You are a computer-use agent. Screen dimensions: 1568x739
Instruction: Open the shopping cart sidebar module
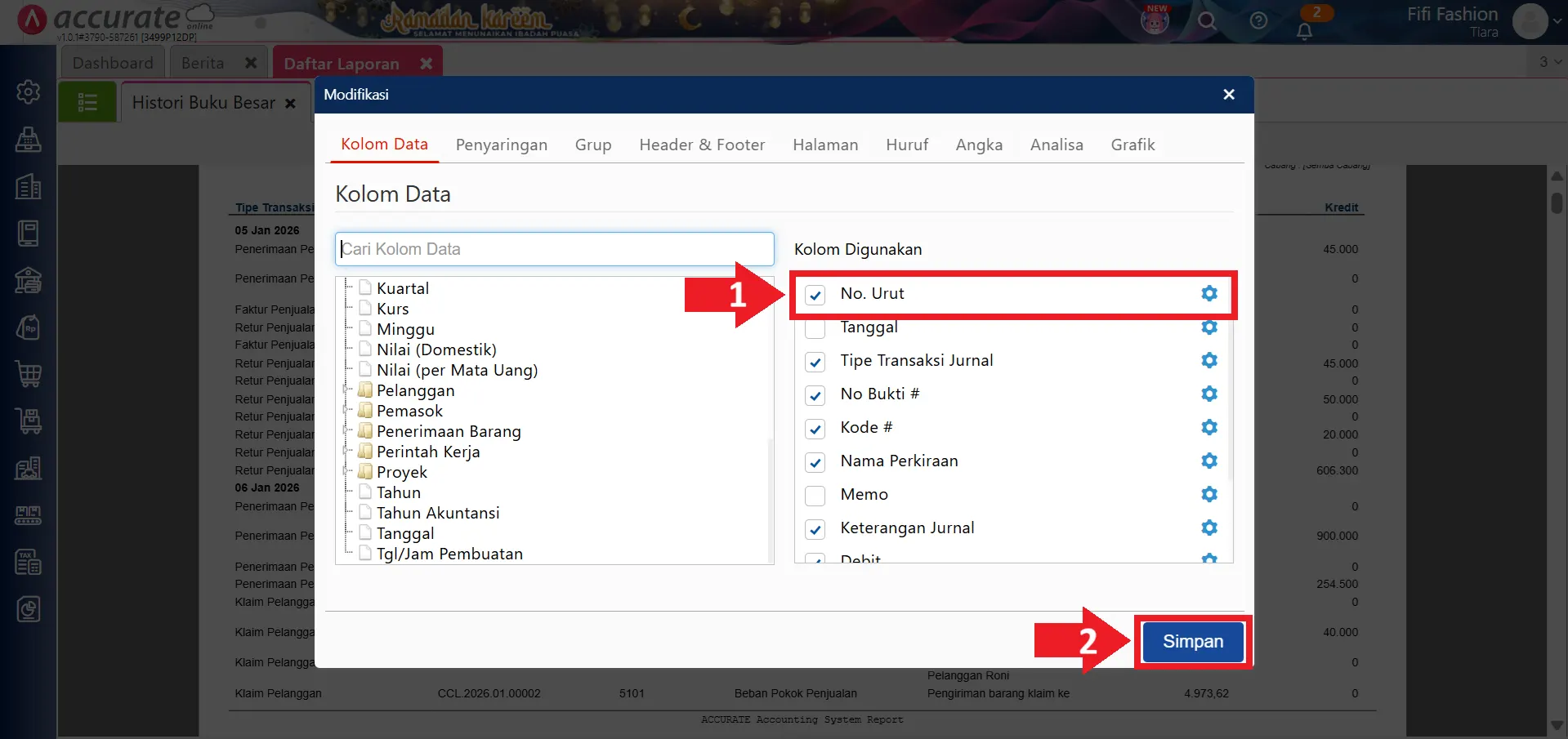click(x=29, y=374)
